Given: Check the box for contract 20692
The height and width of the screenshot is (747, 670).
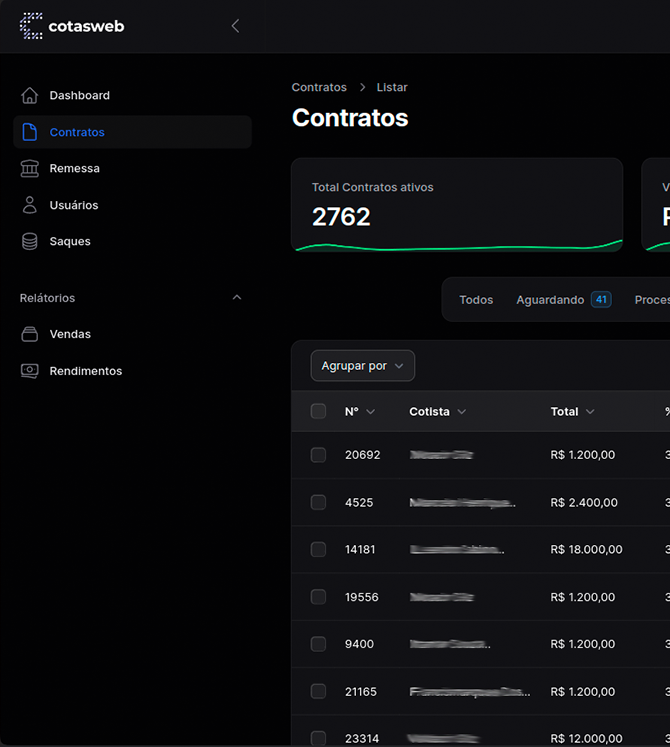Looking at the screenshot, I should tap(318, 455).
